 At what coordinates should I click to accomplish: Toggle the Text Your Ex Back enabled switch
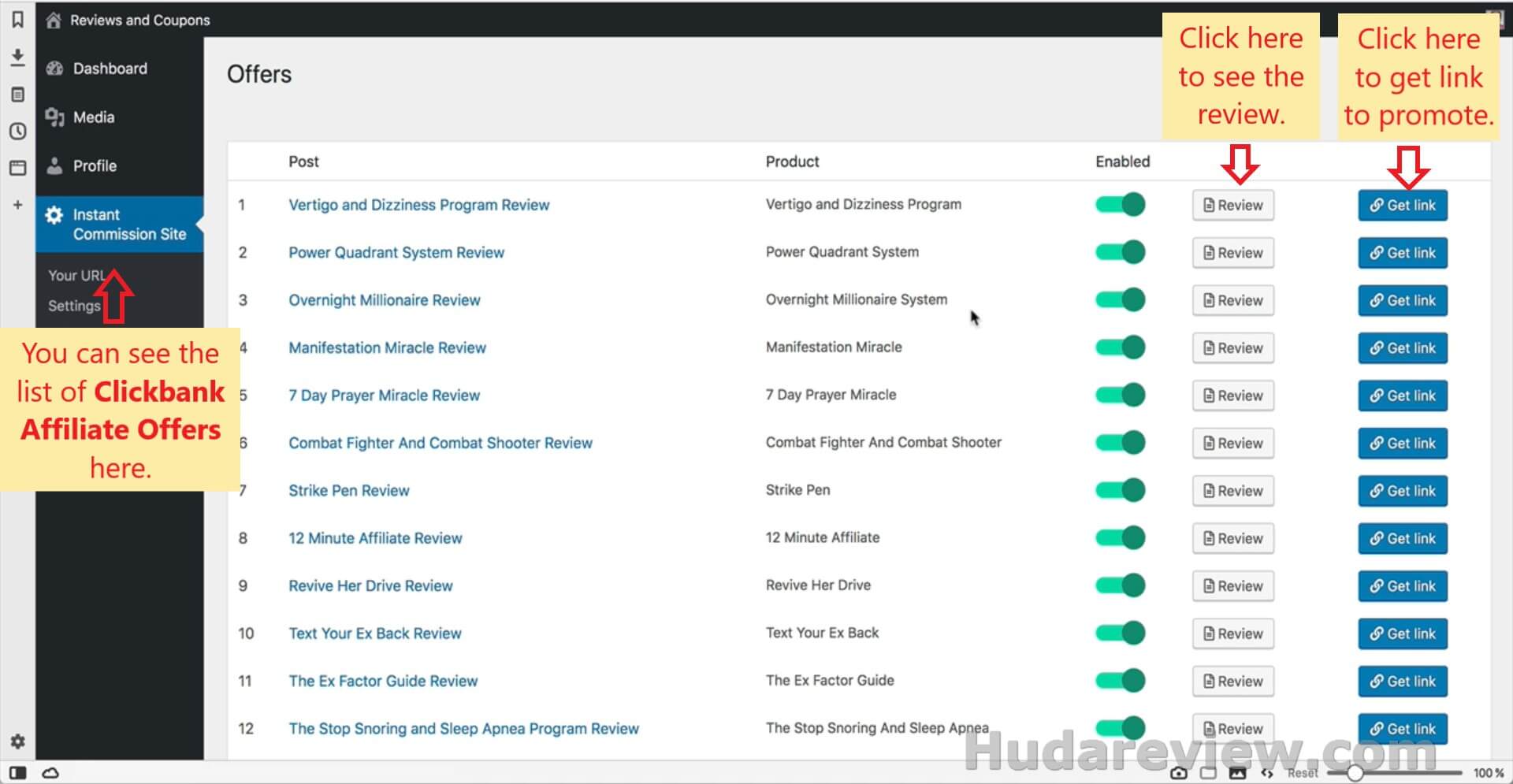tap(1120, 633)
